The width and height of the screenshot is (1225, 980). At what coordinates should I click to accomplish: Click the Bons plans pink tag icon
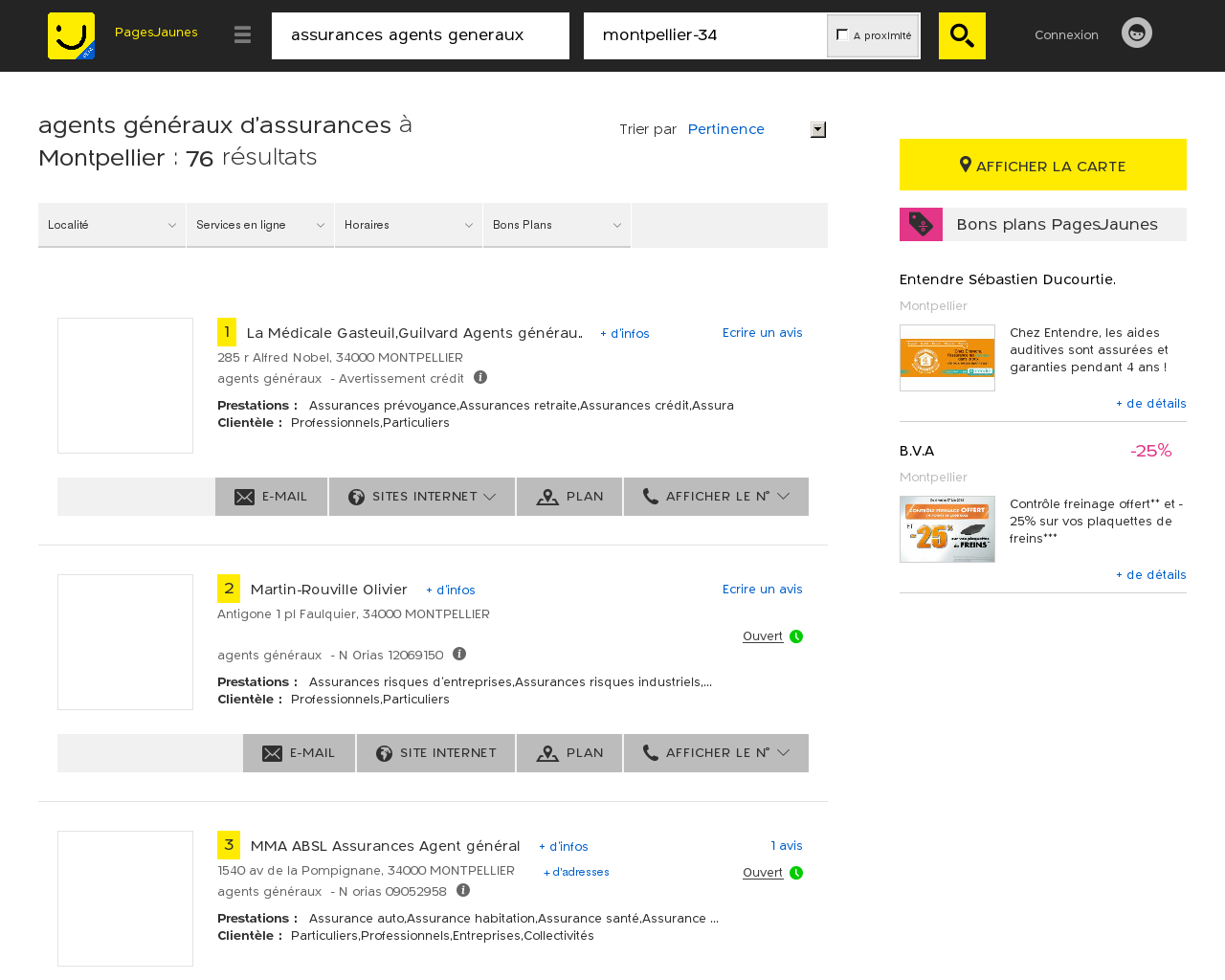tap(921, 224)
